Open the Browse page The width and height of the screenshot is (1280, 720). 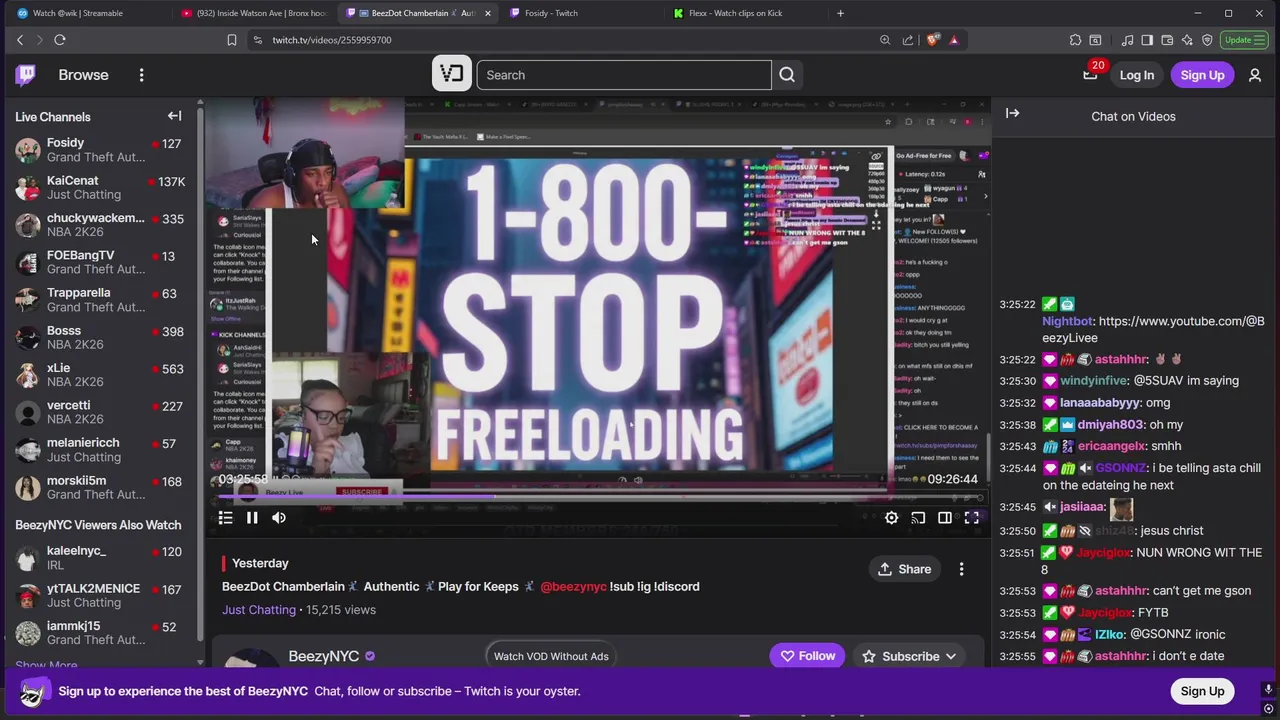click(83, 75)
